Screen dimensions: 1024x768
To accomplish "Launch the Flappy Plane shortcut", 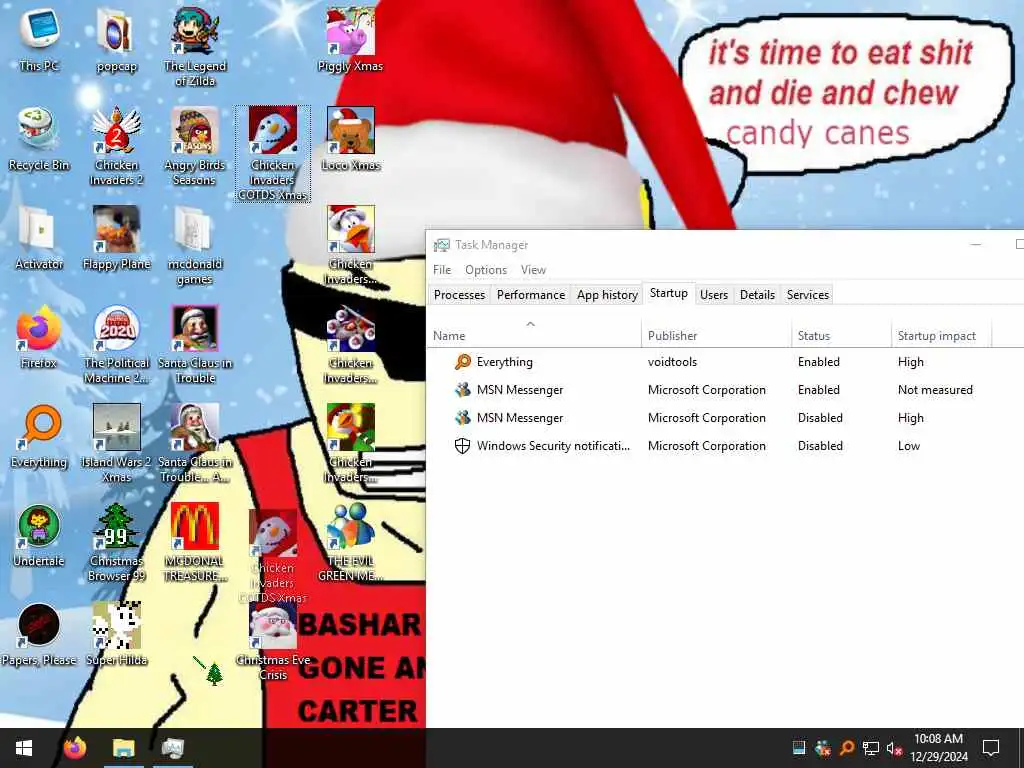I will 116,238.
